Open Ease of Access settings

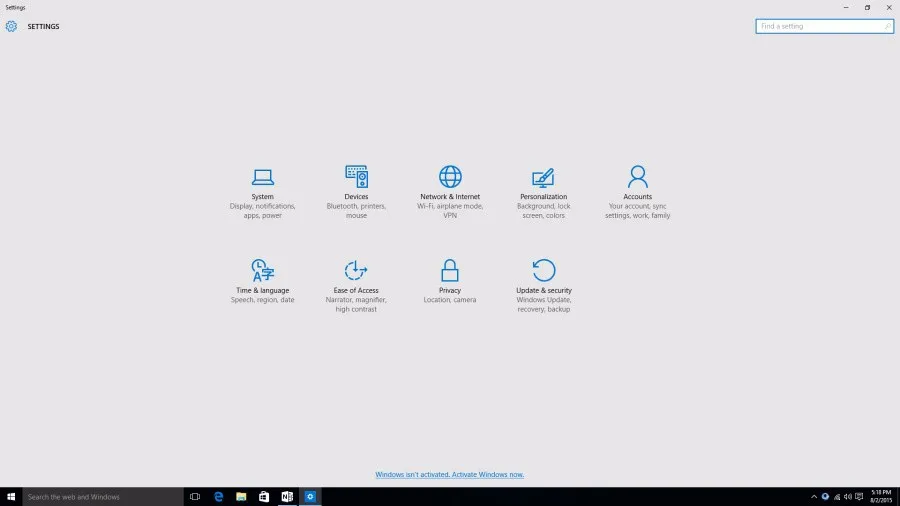click(356, 286)
